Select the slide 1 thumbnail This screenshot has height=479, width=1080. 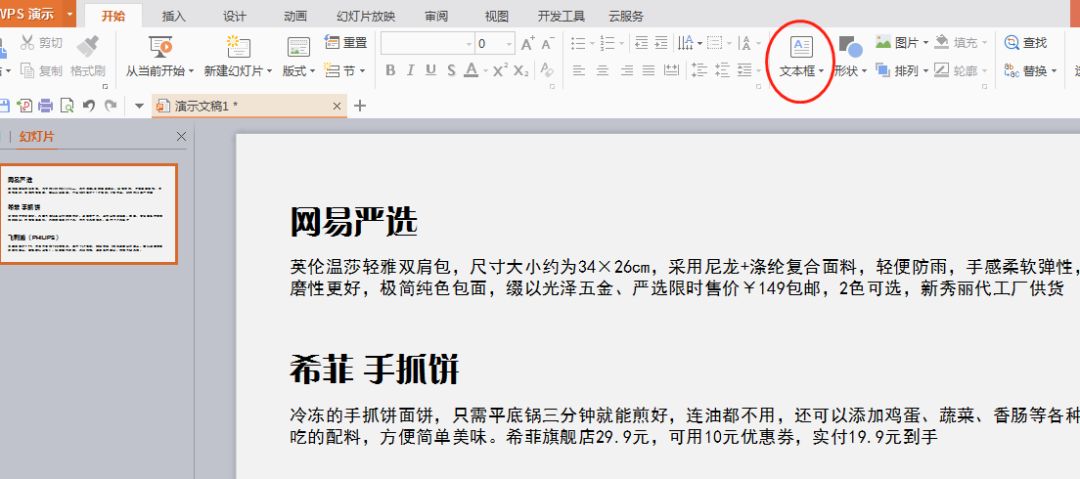pos(89,214)
